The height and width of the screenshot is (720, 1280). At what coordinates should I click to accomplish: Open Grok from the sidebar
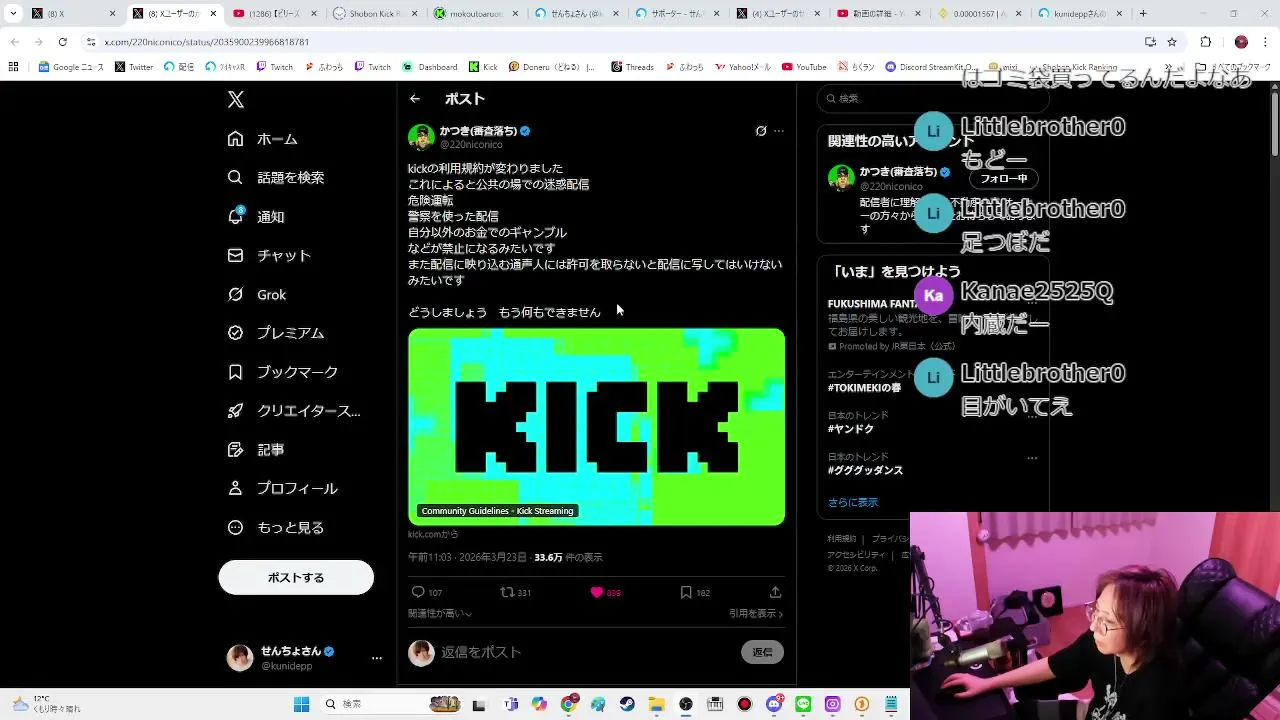[257, 294]
